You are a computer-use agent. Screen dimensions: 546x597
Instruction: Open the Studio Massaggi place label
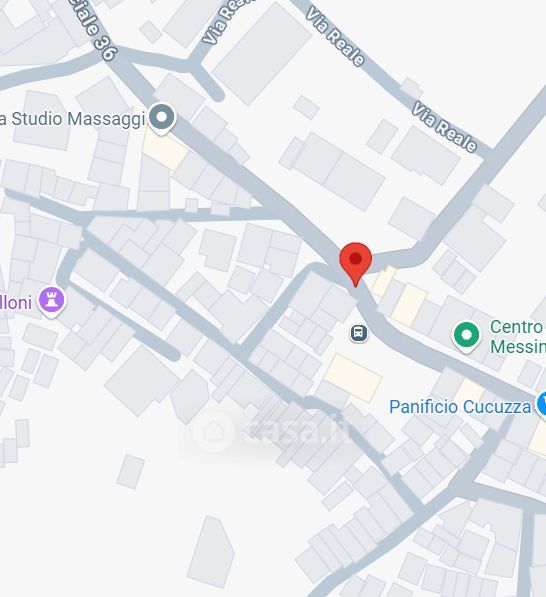73,119
